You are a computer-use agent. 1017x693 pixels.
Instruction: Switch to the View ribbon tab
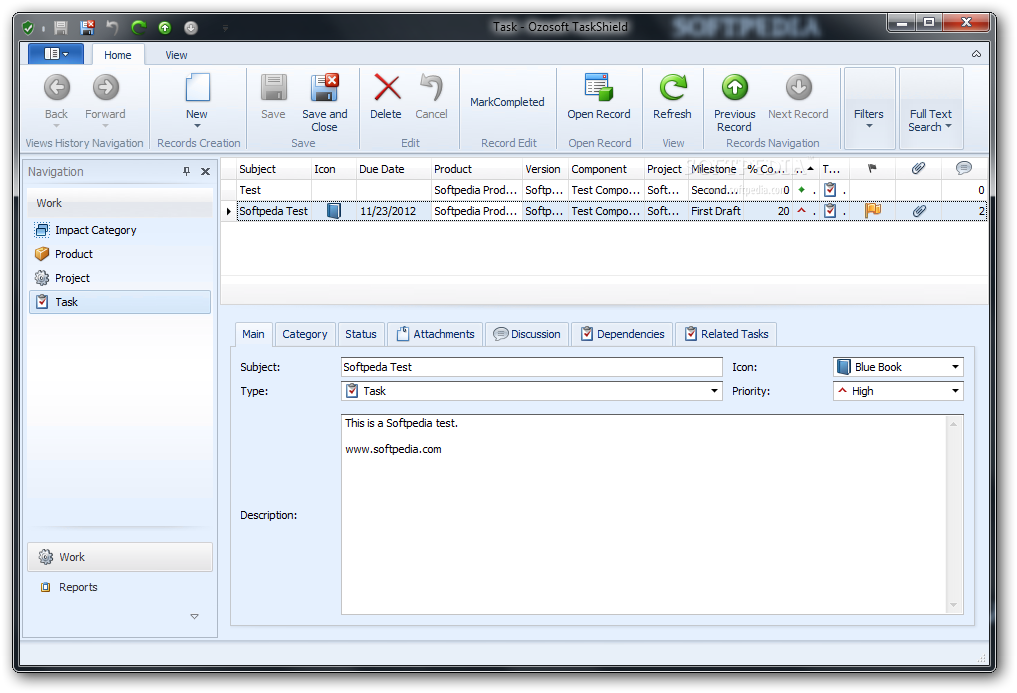tap(176, 55)
